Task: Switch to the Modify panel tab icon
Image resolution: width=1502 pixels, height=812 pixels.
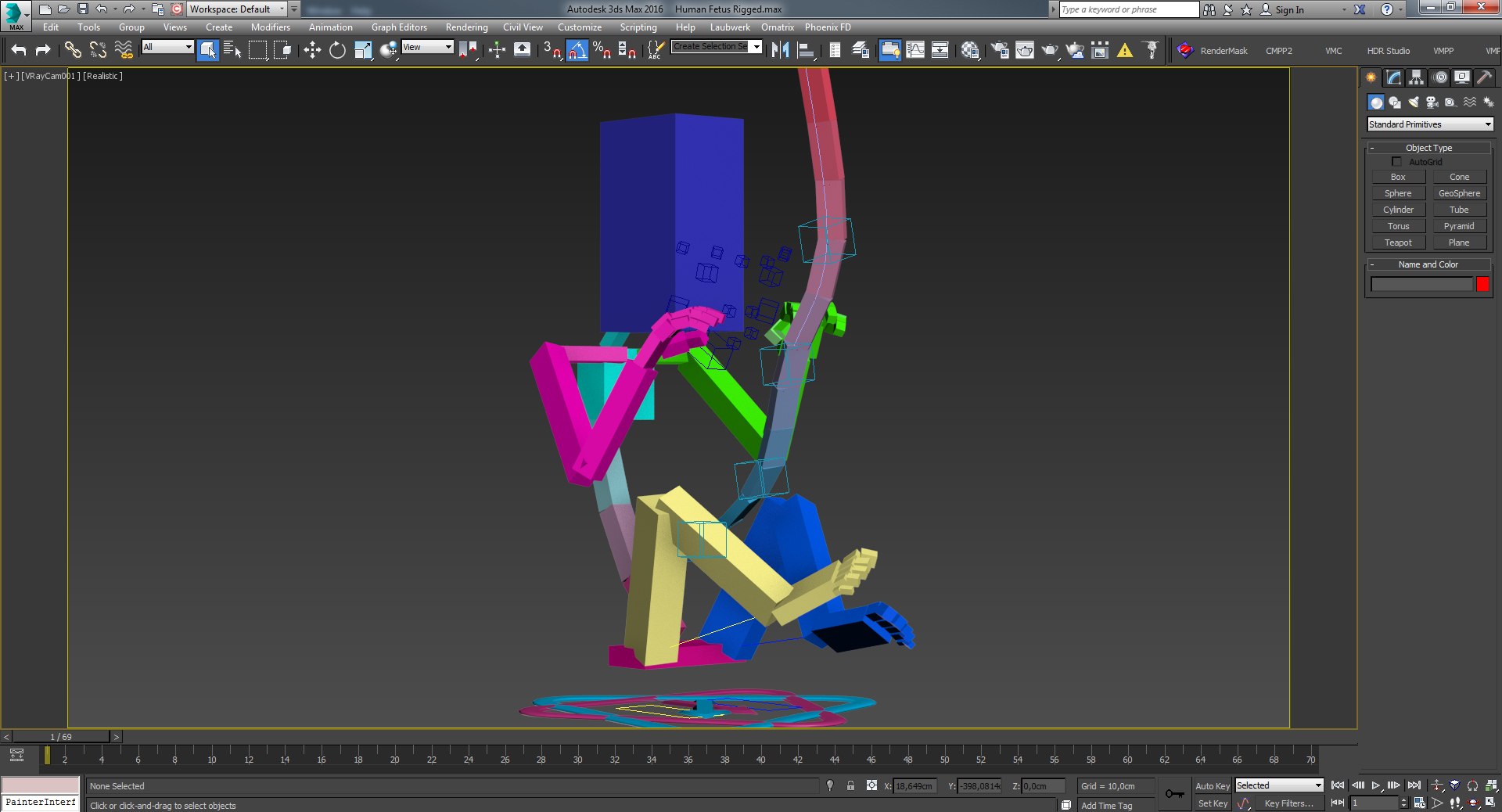Action: coord(1393,77)
